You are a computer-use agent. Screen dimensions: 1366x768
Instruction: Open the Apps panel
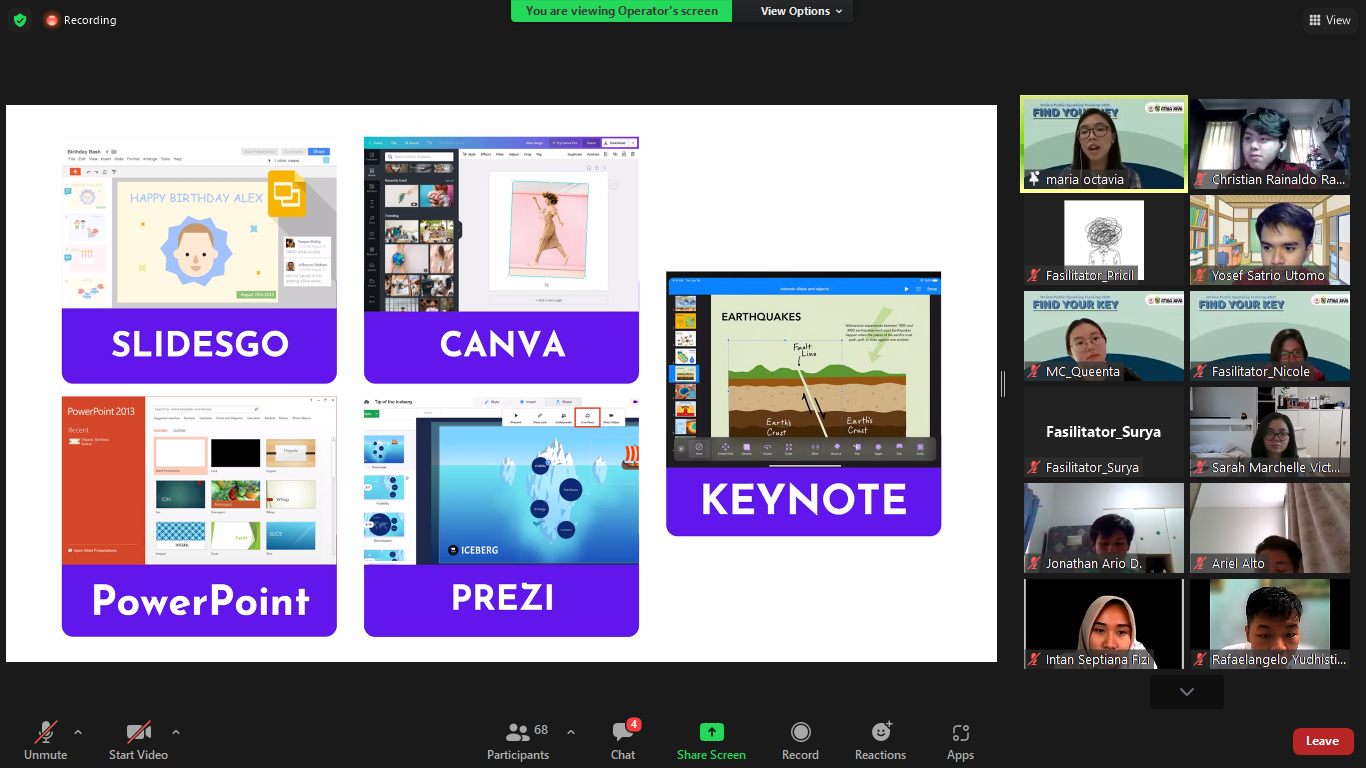tap(960, 740)
